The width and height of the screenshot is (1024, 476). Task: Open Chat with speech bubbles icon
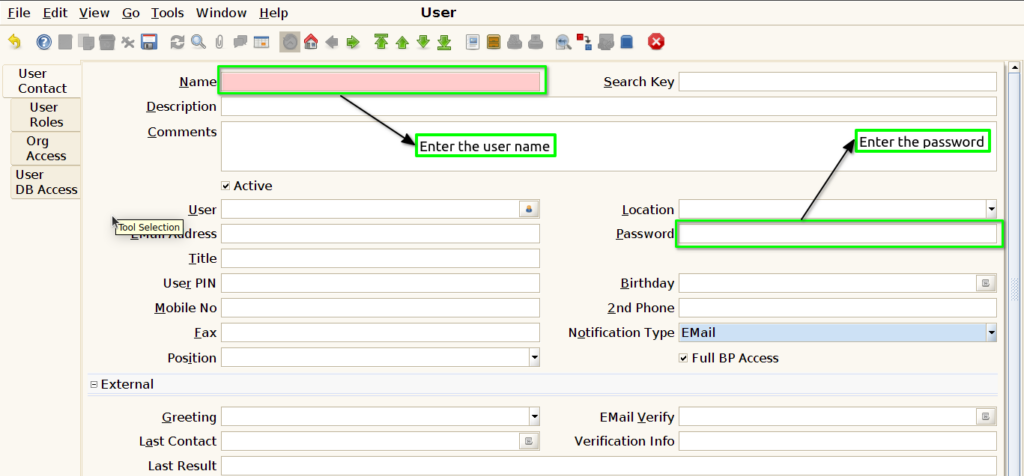coord(240,42)
